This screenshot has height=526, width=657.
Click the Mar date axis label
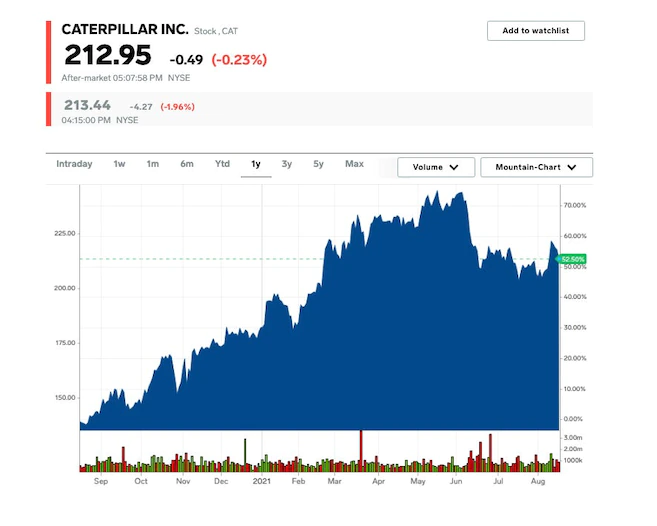point(334,481)
